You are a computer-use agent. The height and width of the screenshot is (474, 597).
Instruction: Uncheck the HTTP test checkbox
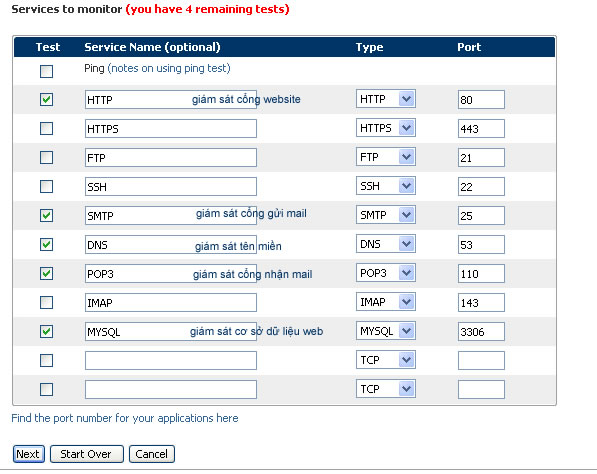46,100
